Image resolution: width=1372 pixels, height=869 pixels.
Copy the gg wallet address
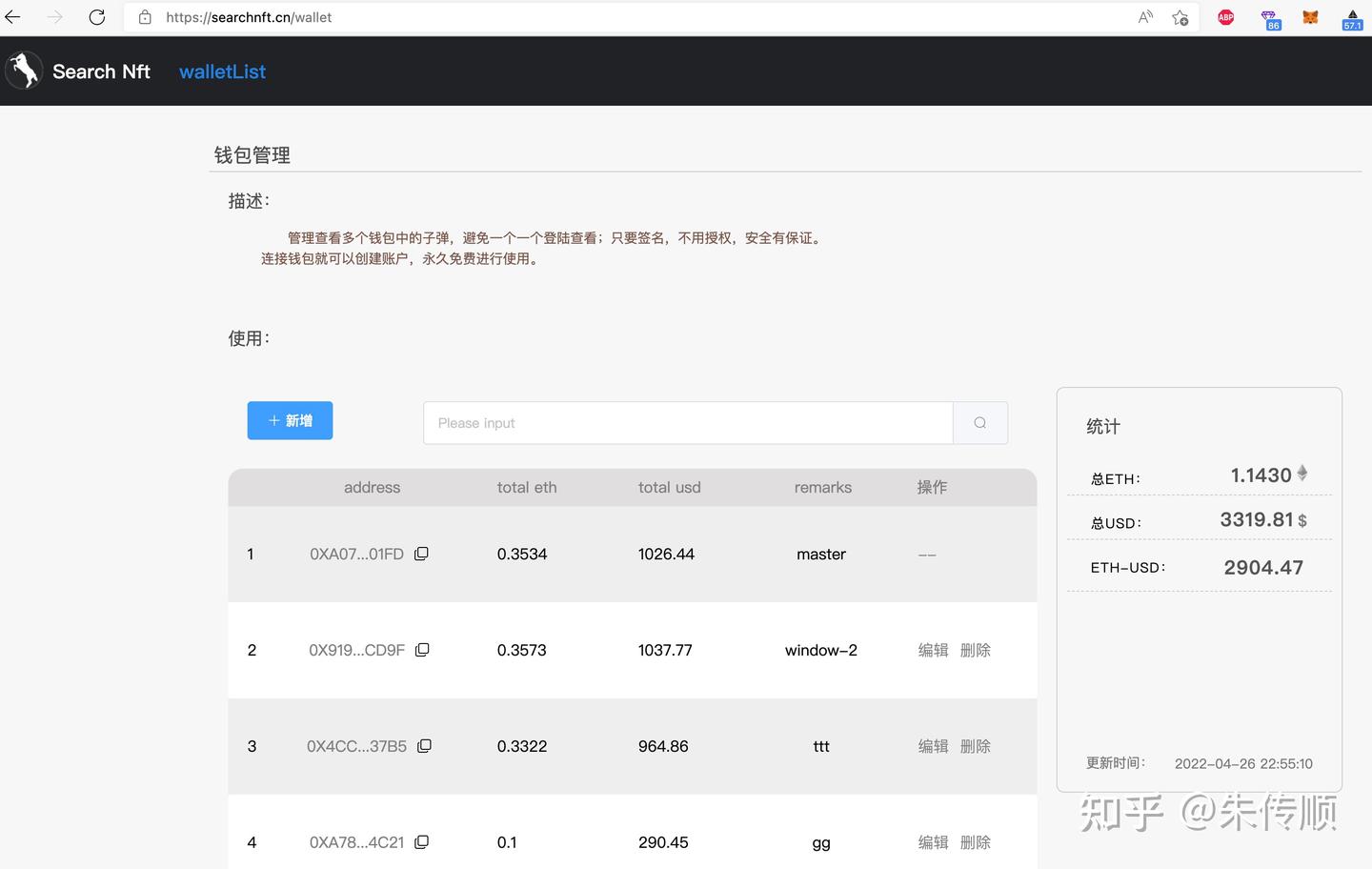point(421,841)
